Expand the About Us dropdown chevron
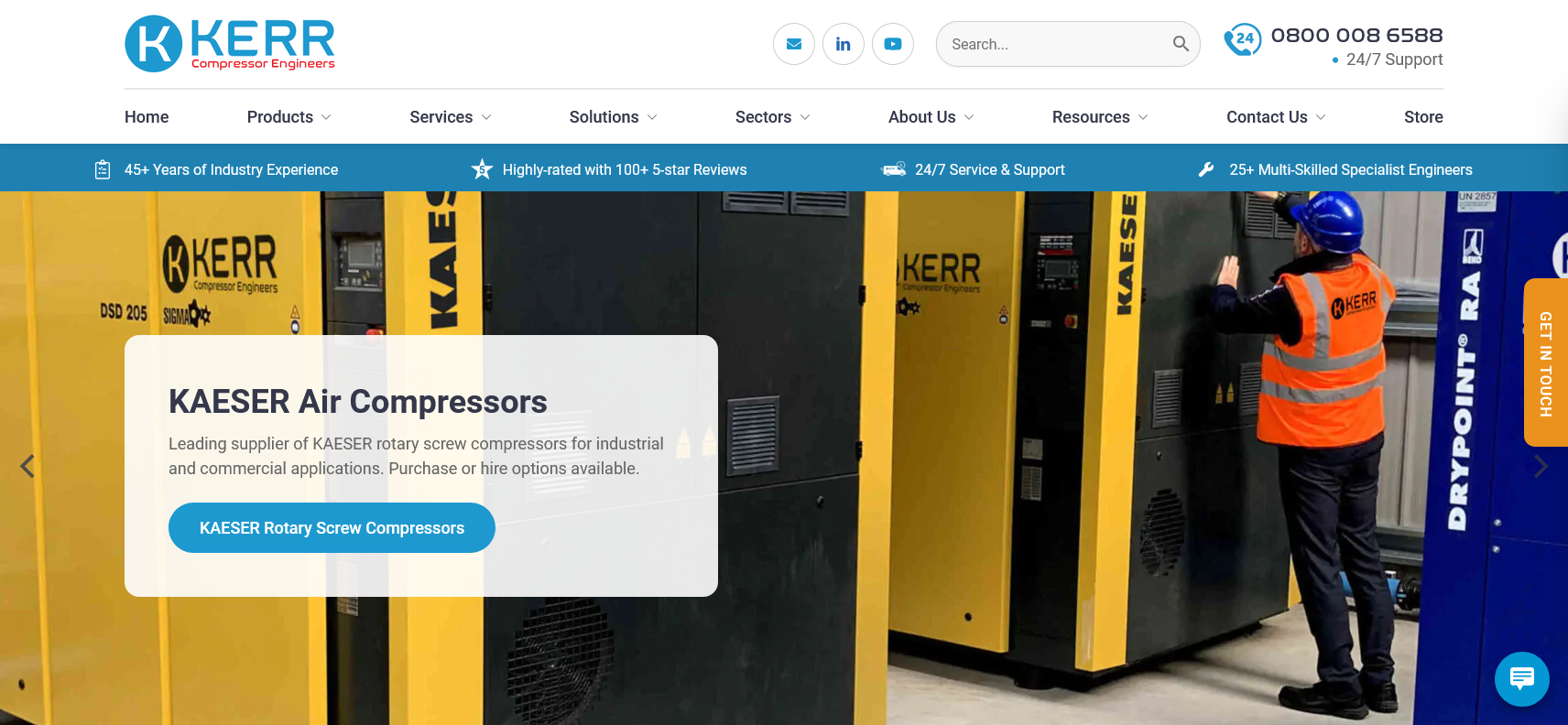Screen dimensions: 1568x725 pos(969,117)
